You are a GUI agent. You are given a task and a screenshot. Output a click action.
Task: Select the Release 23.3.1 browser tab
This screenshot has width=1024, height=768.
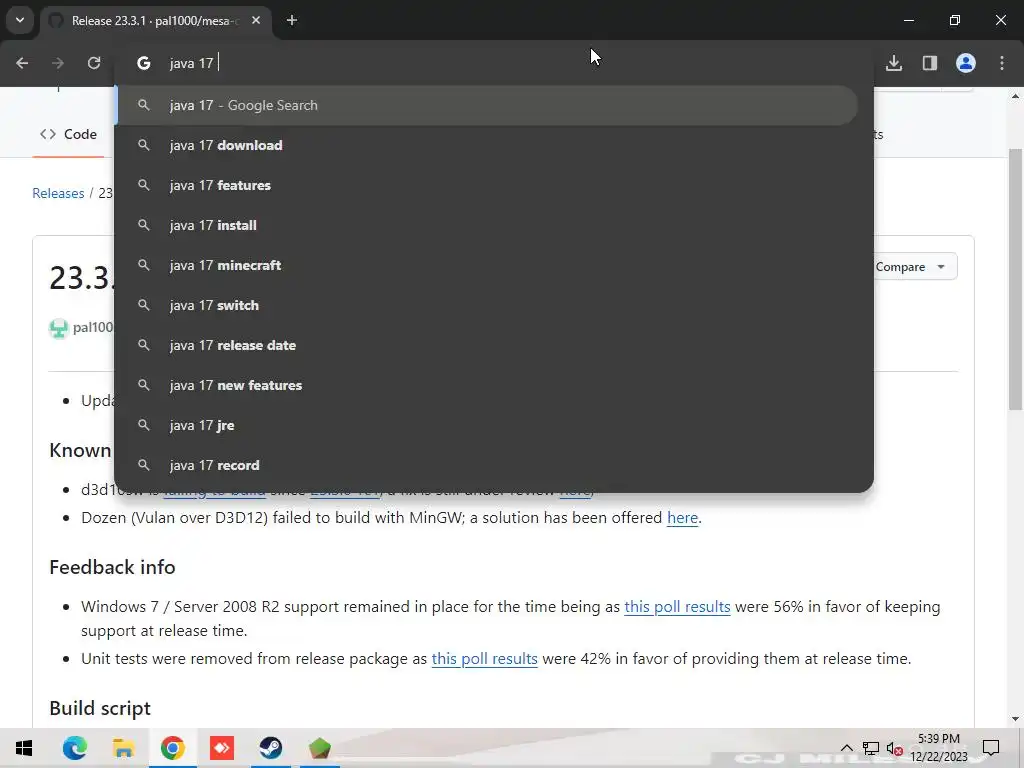(157, 20)
